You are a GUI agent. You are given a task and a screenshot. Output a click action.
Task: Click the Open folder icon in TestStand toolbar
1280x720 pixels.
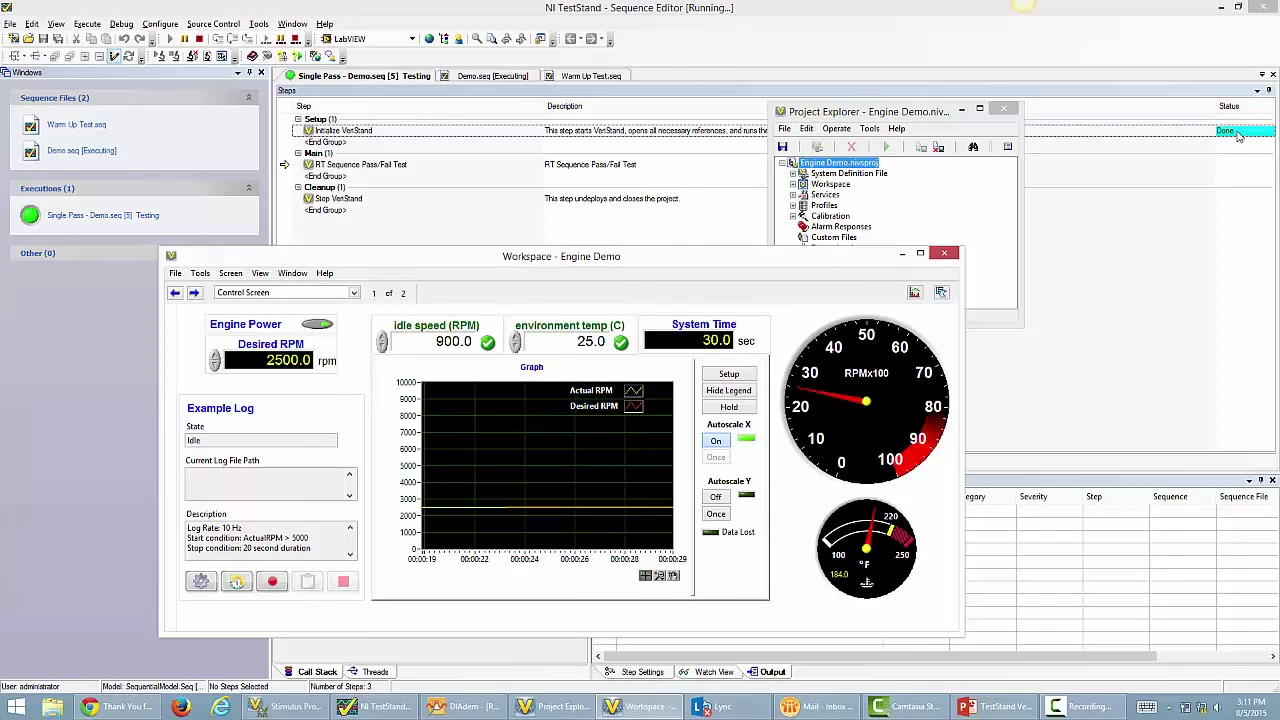click(28, 39)
